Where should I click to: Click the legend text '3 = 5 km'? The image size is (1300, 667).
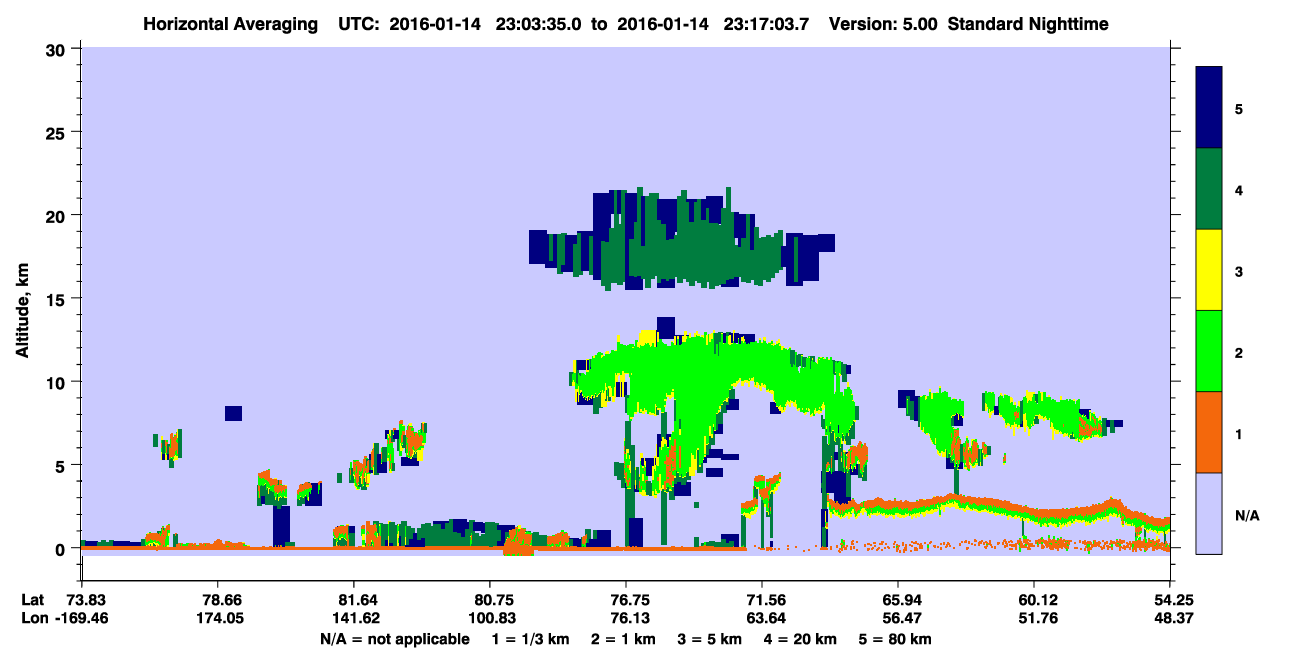click(708, 638)
